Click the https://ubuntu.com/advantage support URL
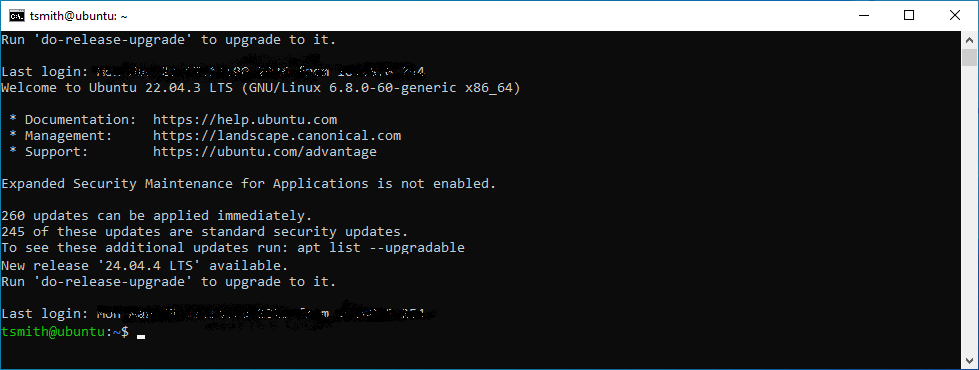979x370 pixels. click(x=265, y=152)
